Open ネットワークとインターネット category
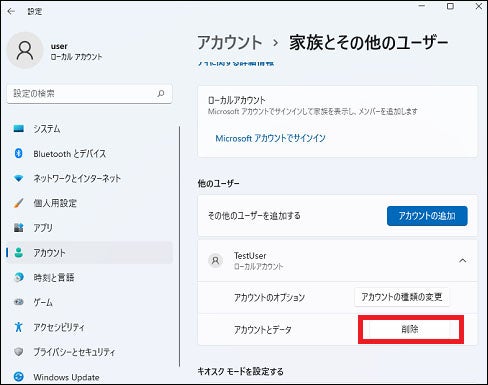Viewport: 488px width, 385px height. (x=90, y=178)
